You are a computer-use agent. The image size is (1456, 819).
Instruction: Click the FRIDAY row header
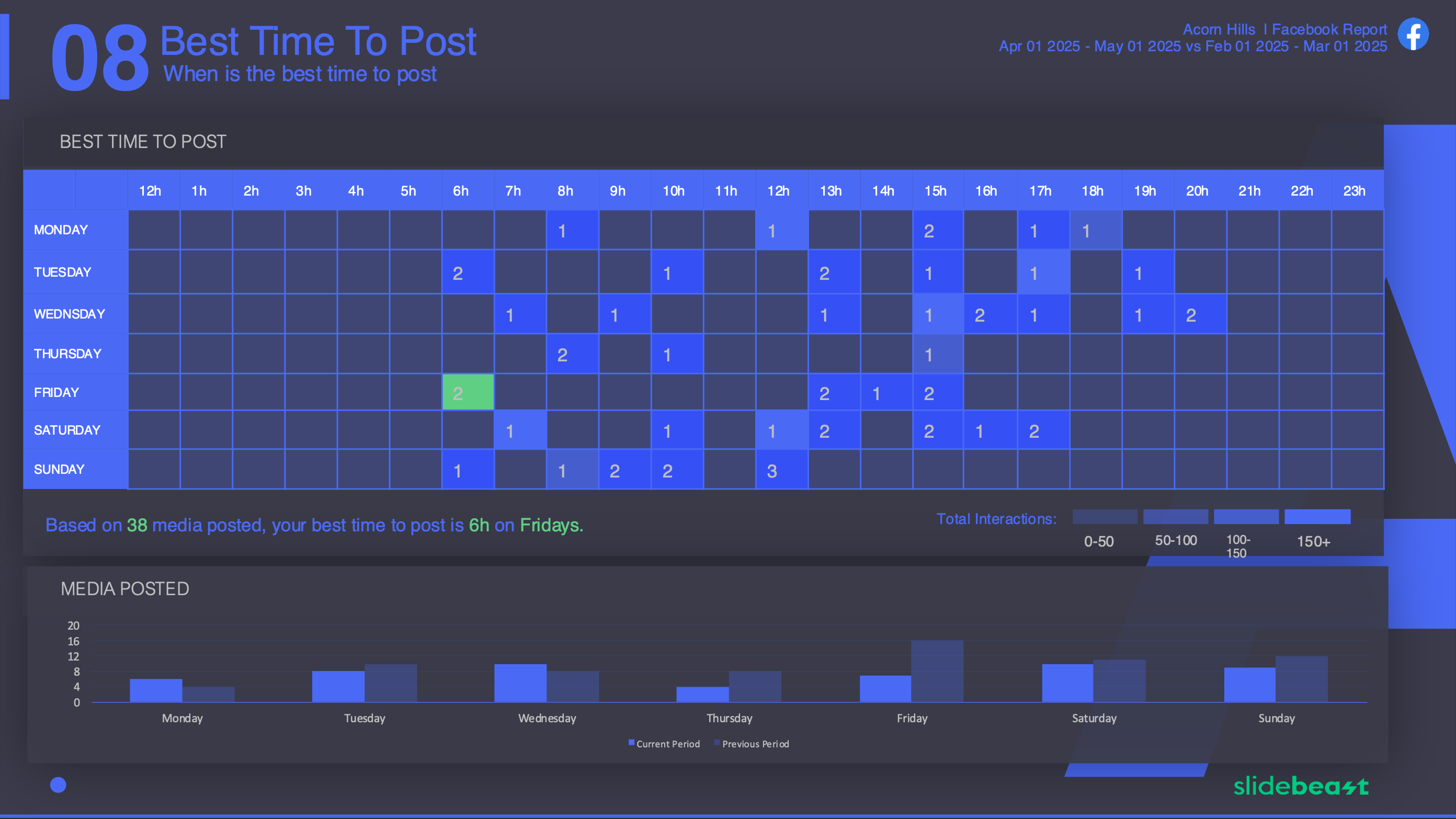(75, 392)
